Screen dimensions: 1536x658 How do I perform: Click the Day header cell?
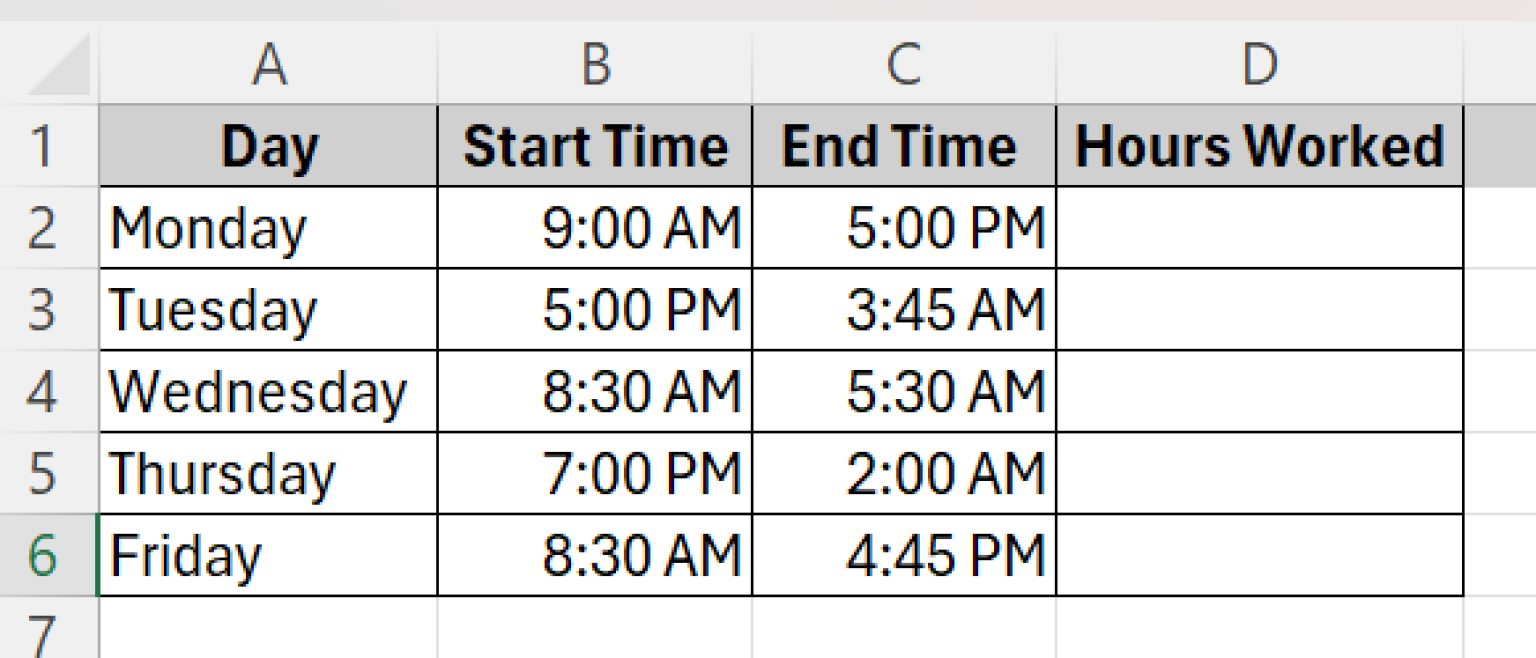pos(268,145)
